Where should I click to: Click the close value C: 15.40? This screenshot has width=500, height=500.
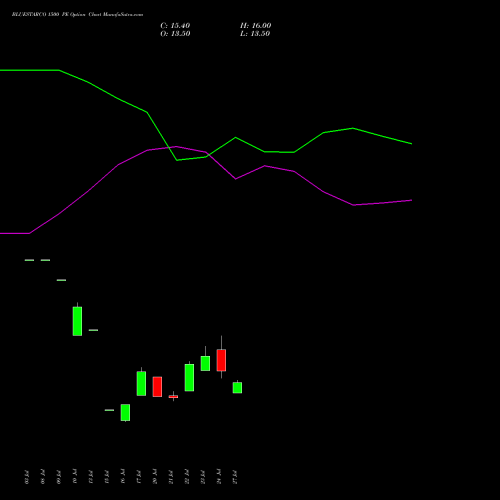(175, 26)
